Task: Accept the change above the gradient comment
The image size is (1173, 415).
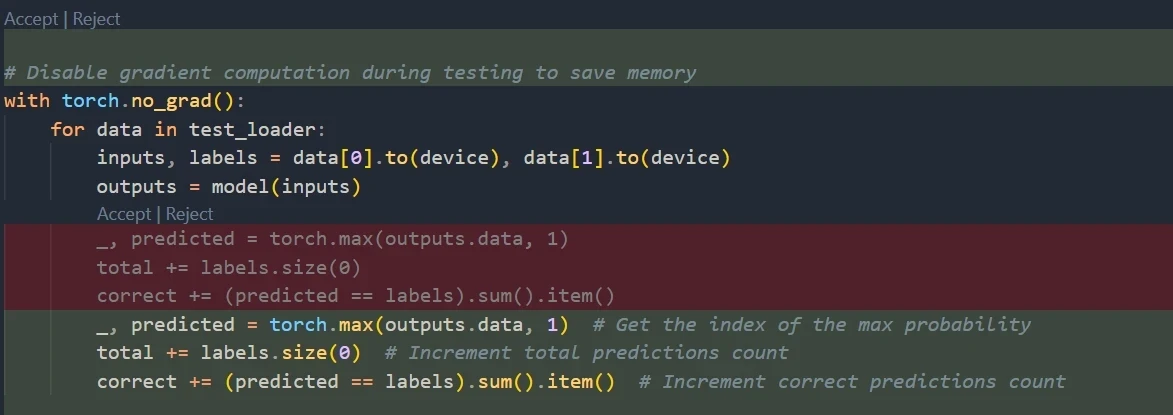Action: click(x=31, y=19)
